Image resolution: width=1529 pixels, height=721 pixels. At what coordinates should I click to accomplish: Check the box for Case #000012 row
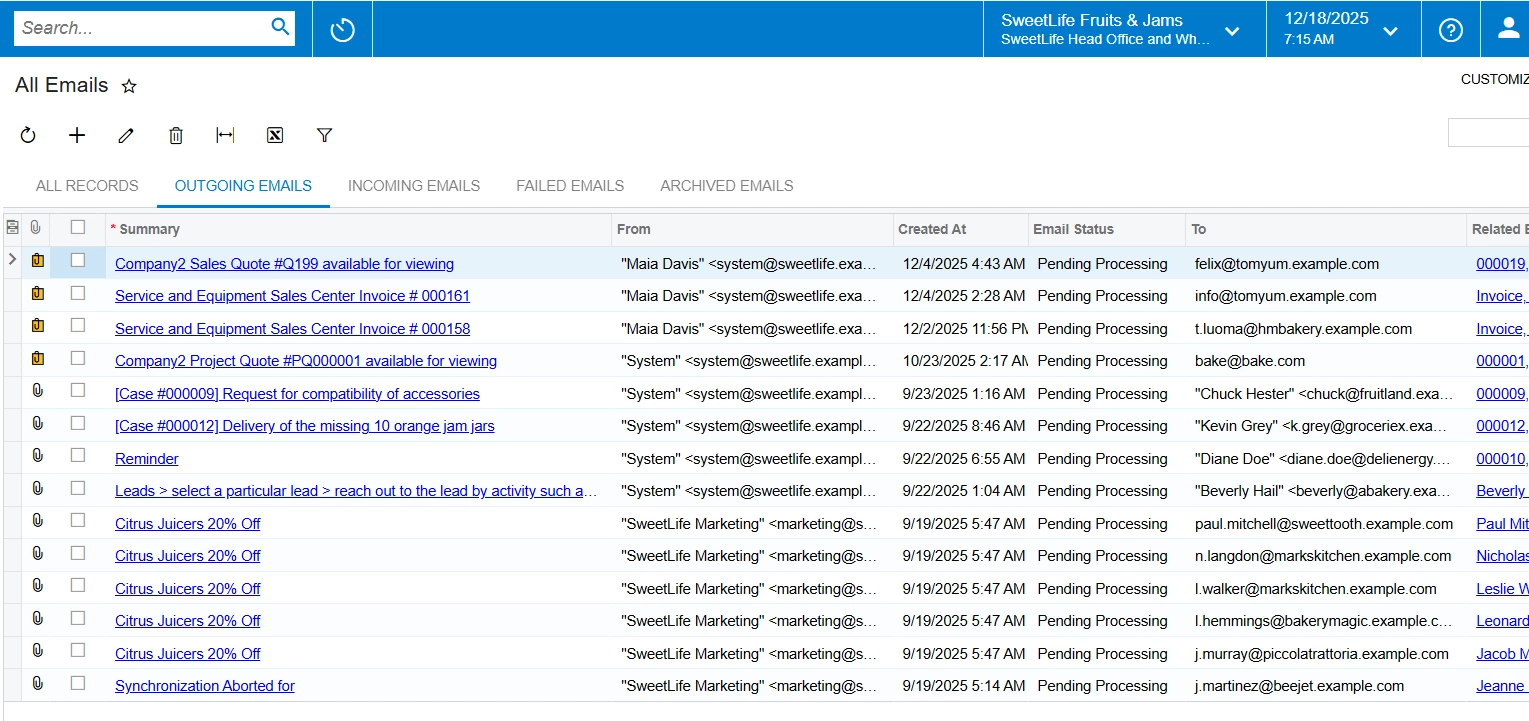tap(78, 423)
